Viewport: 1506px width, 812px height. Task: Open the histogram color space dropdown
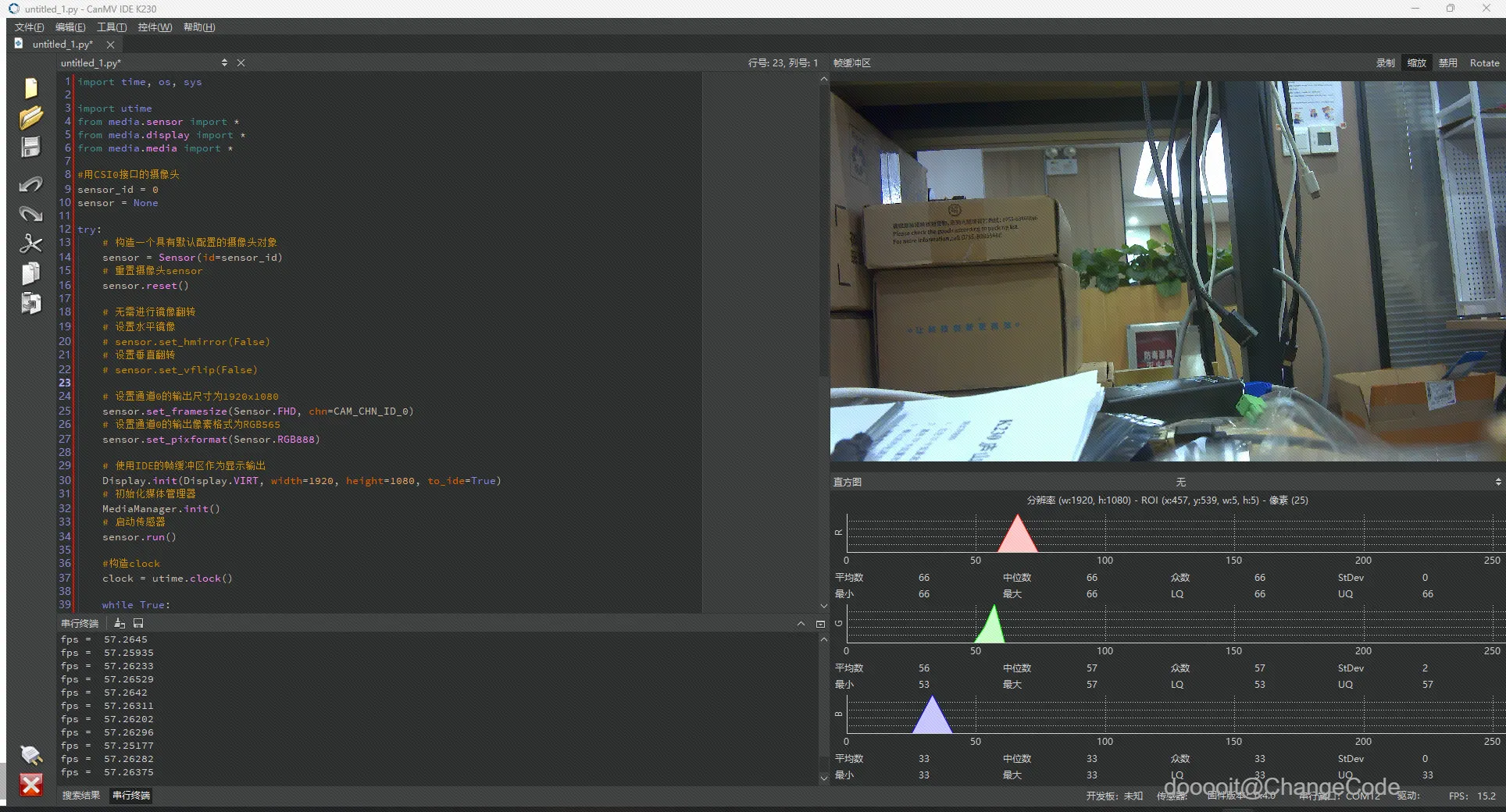click(1180, 482)
